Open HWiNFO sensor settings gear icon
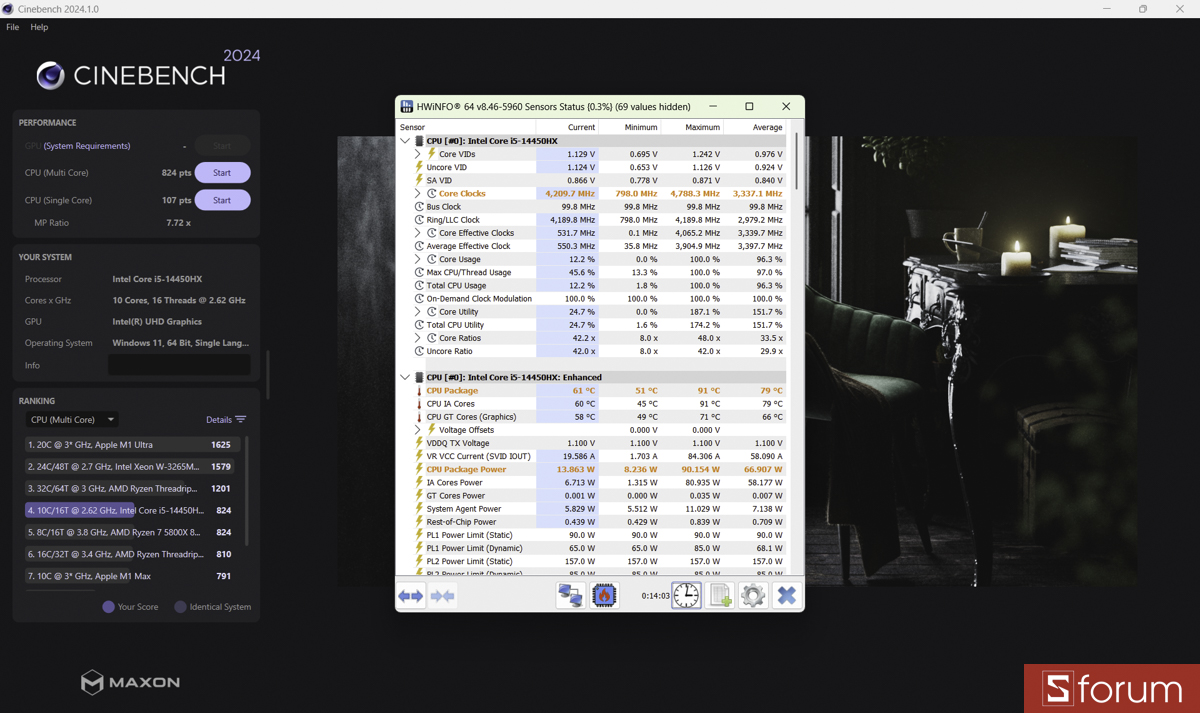 [x=753, y=596]
